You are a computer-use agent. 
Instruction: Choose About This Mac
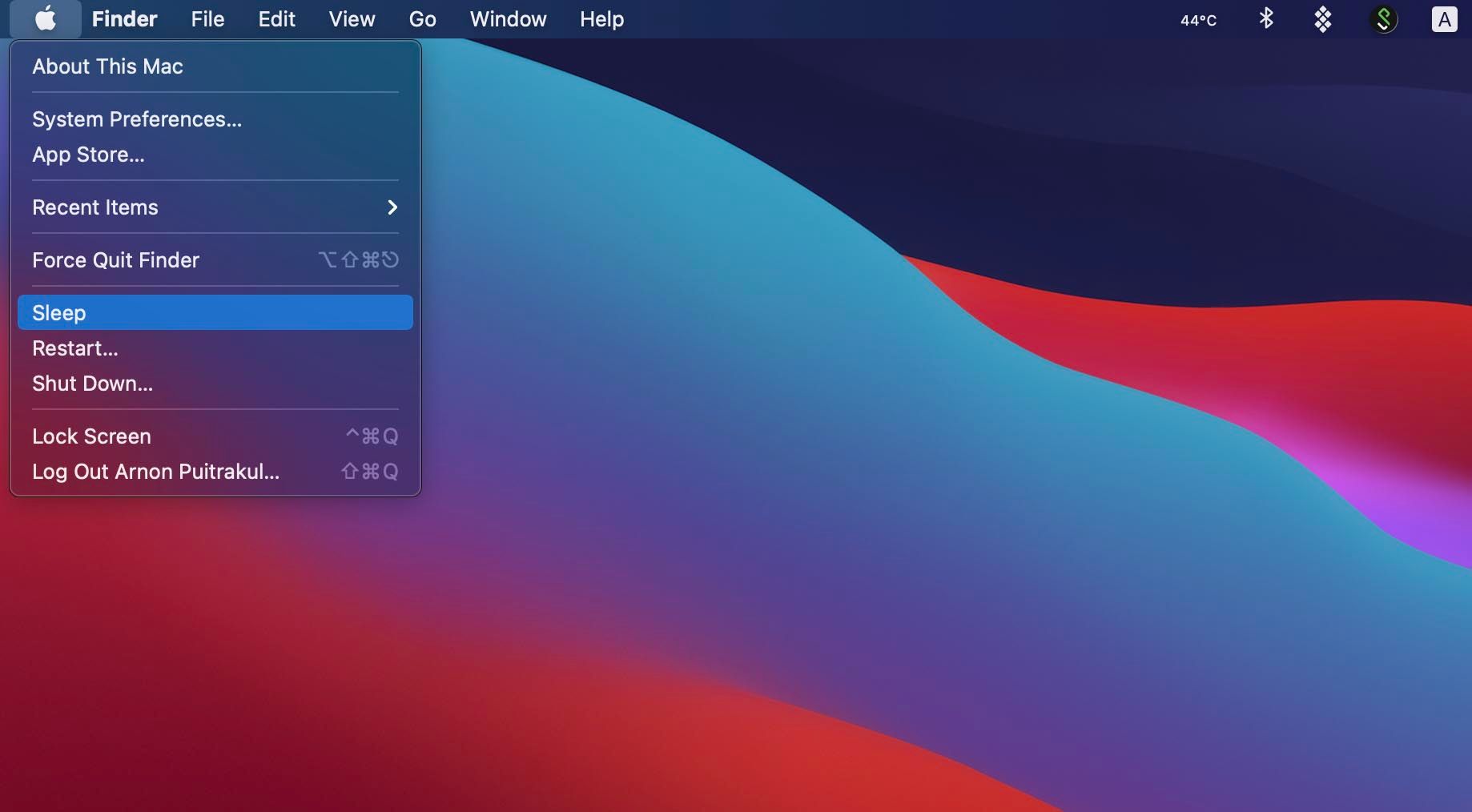[215, 66]
